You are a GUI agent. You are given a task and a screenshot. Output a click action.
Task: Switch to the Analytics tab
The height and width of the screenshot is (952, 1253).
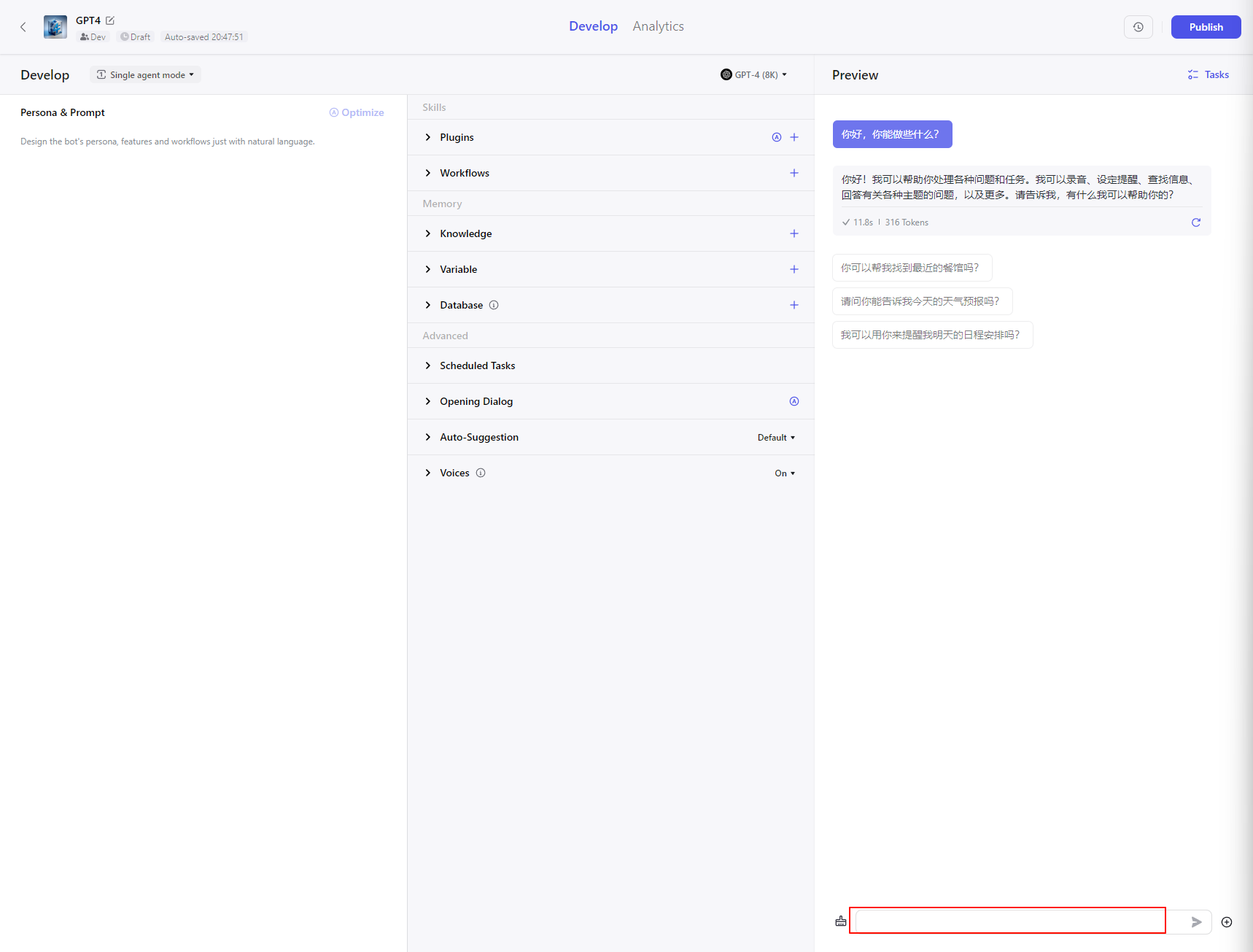tap(658, 26)
